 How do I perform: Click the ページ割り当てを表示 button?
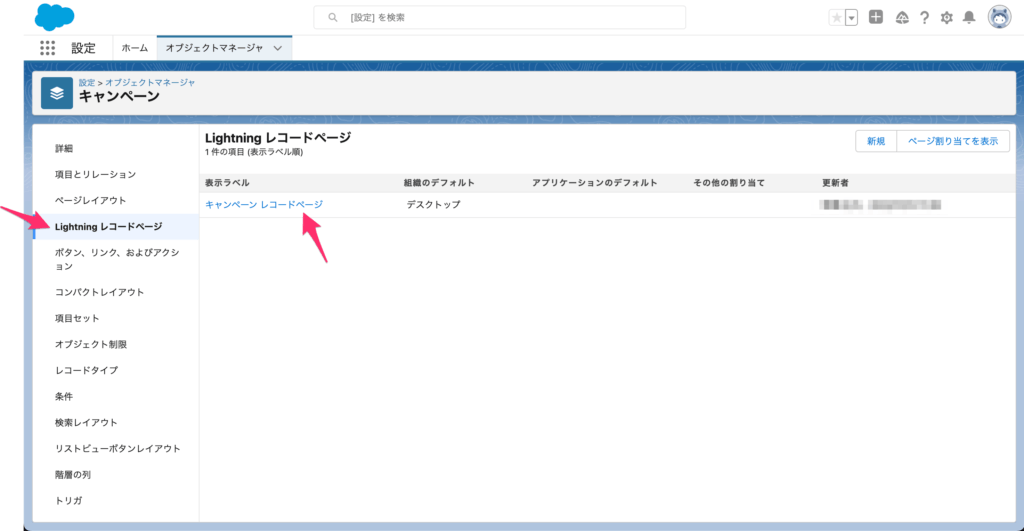(952, 141)
